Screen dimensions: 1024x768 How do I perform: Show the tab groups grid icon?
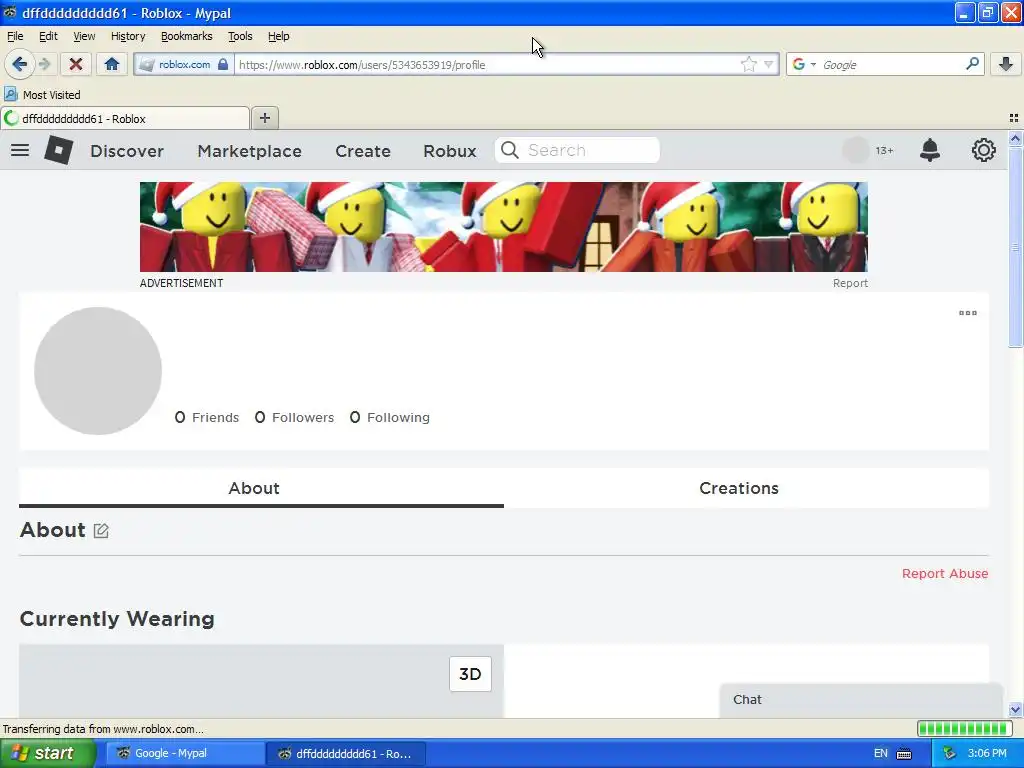(1014, 118)
